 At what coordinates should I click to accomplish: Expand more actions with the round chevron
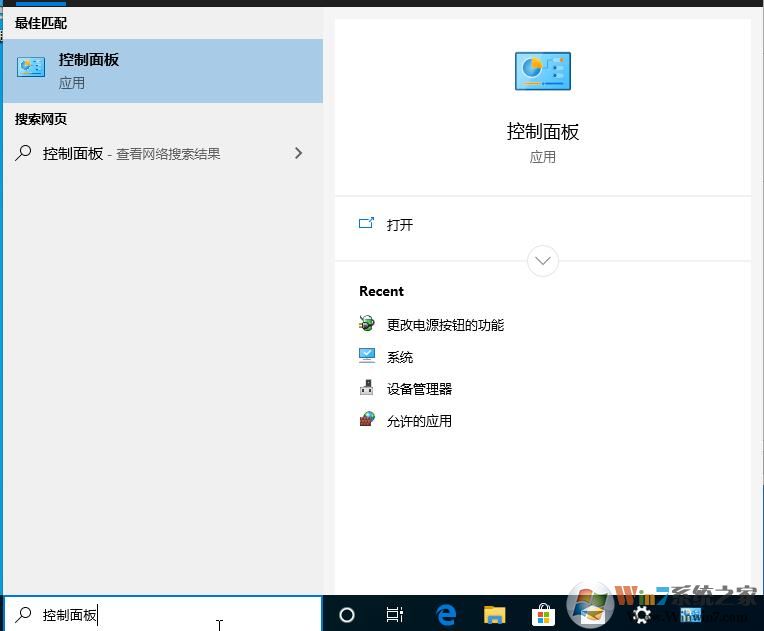(x=543, y=261)
